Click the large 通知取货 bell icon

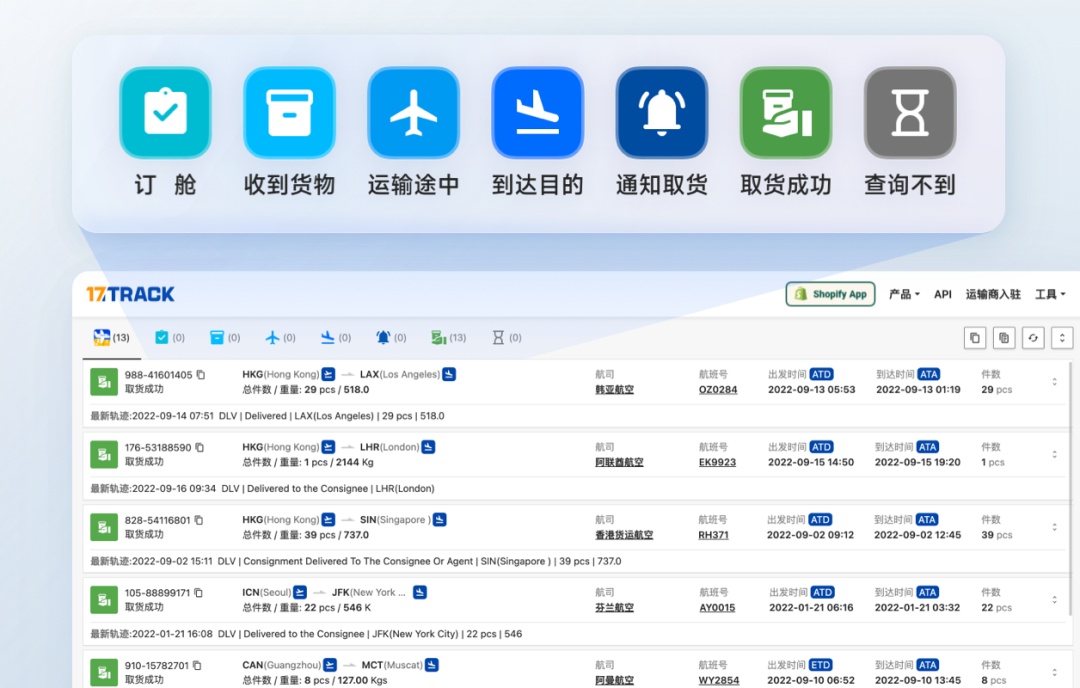click(662, 112)
